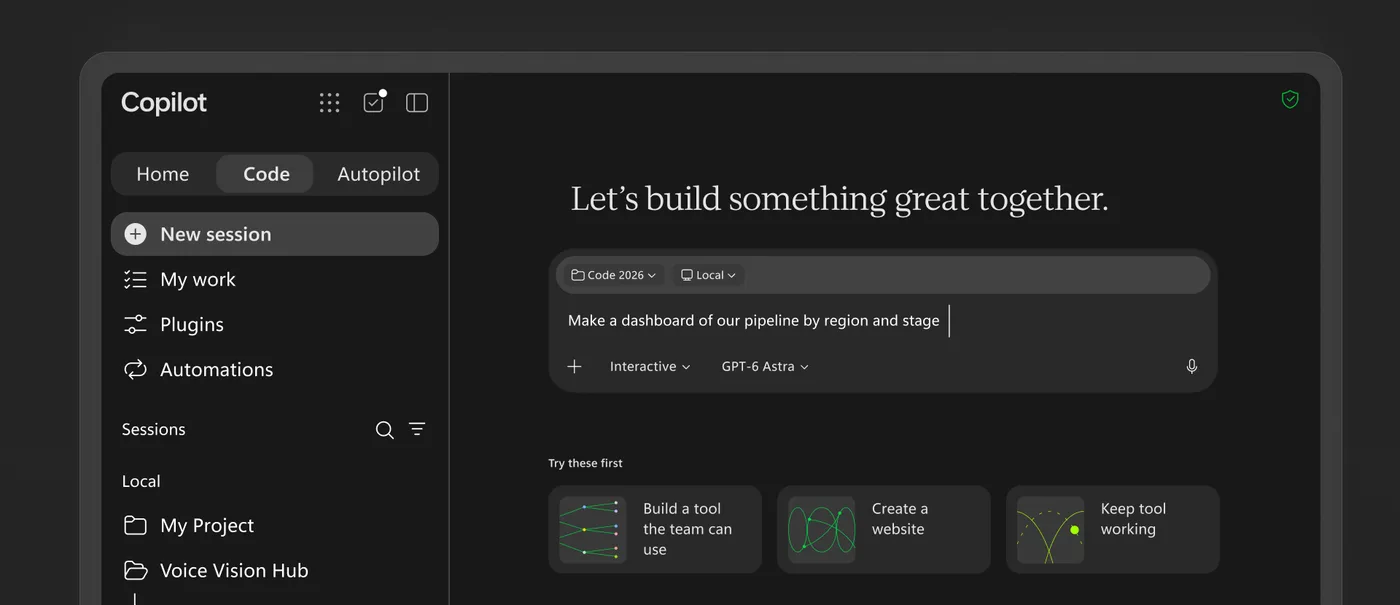Image resolution: width=1400 pixels, height=605 pixels.
Task: Click the Create a website card thumbnail
Action: tap(822, 530)
